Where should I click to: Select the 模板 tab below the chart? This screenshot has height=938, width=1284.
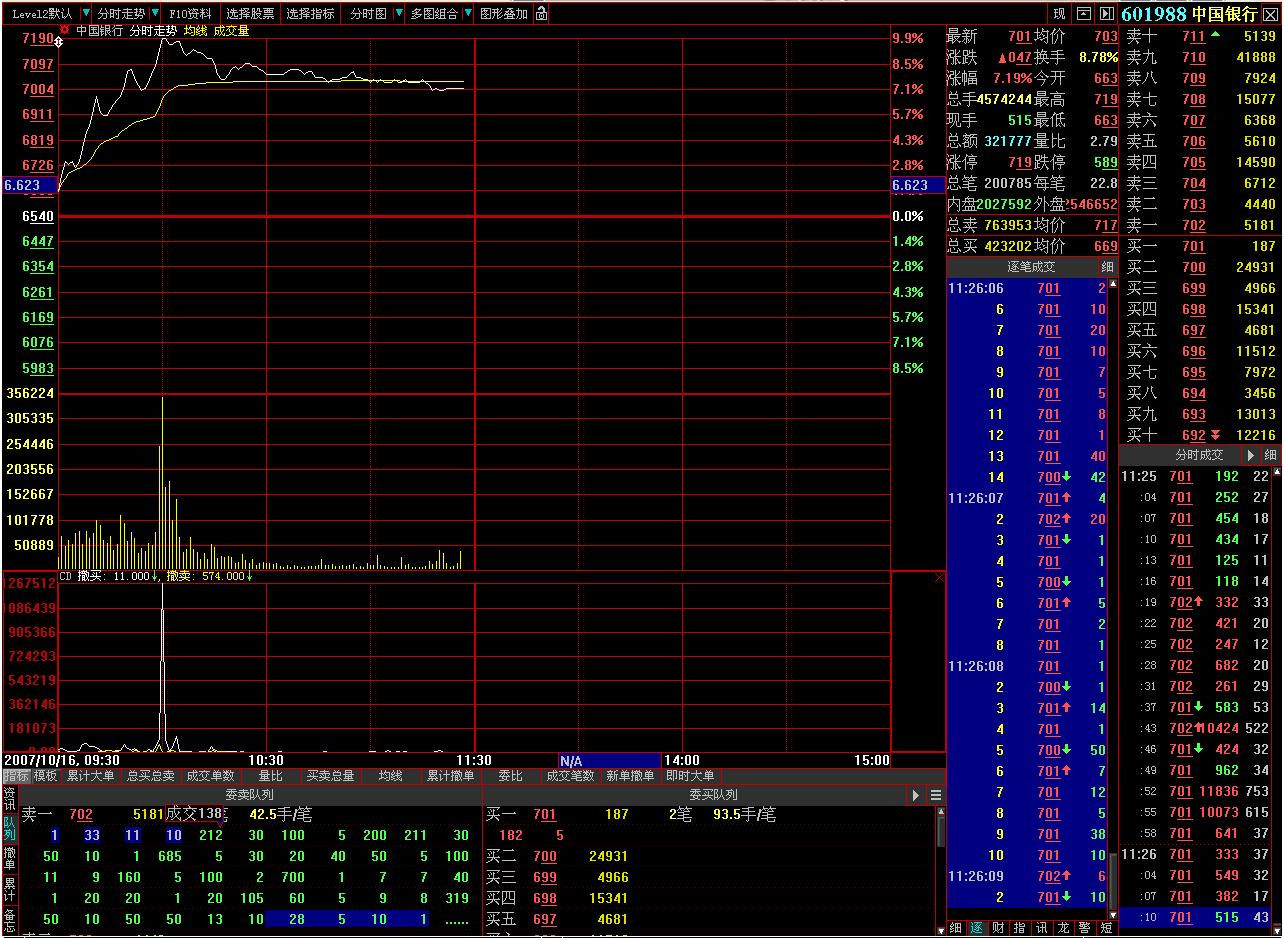coord(46,776)
